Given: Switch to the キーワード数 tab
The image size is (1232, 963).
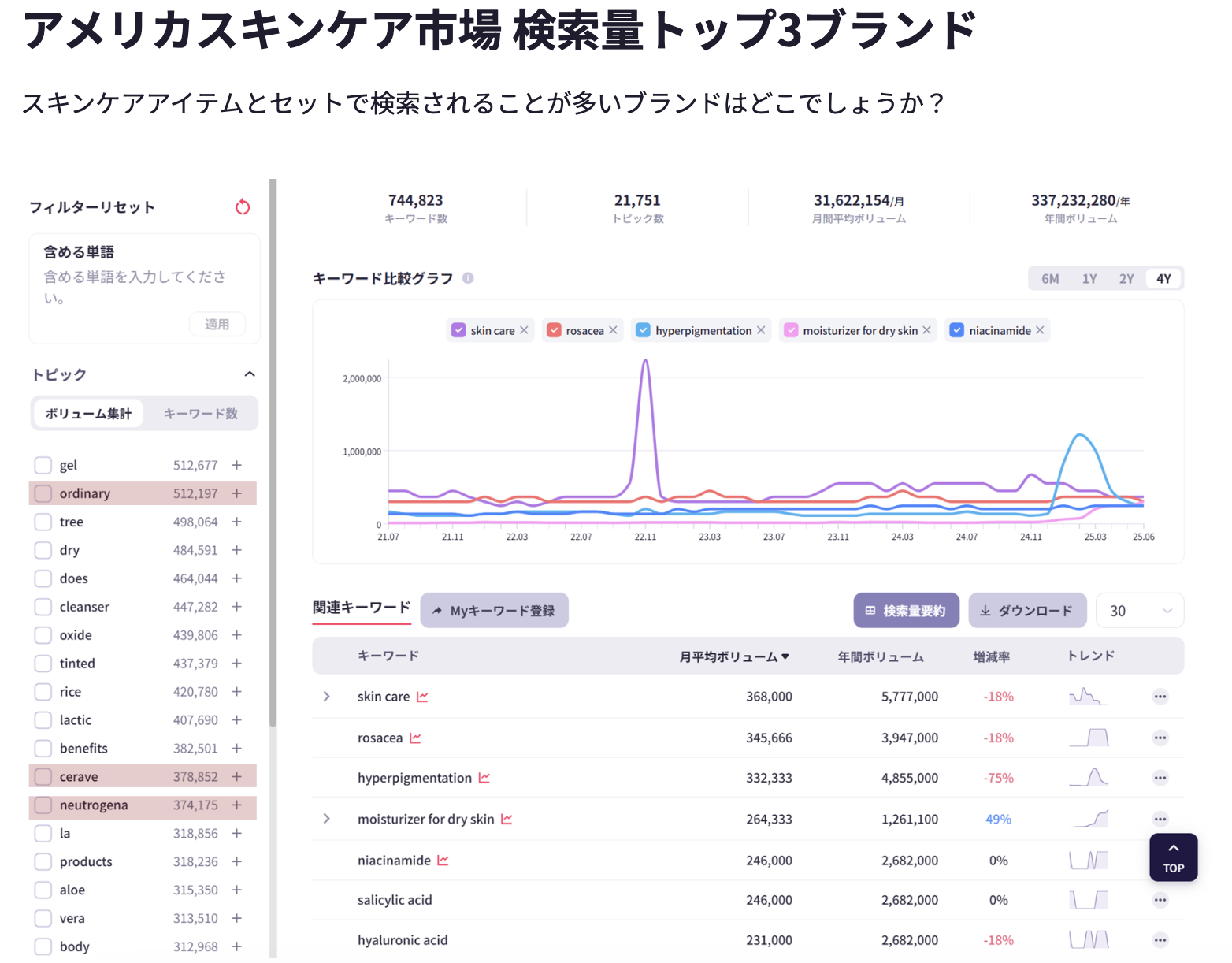Looking at the screenshot, I should point(200,414).
